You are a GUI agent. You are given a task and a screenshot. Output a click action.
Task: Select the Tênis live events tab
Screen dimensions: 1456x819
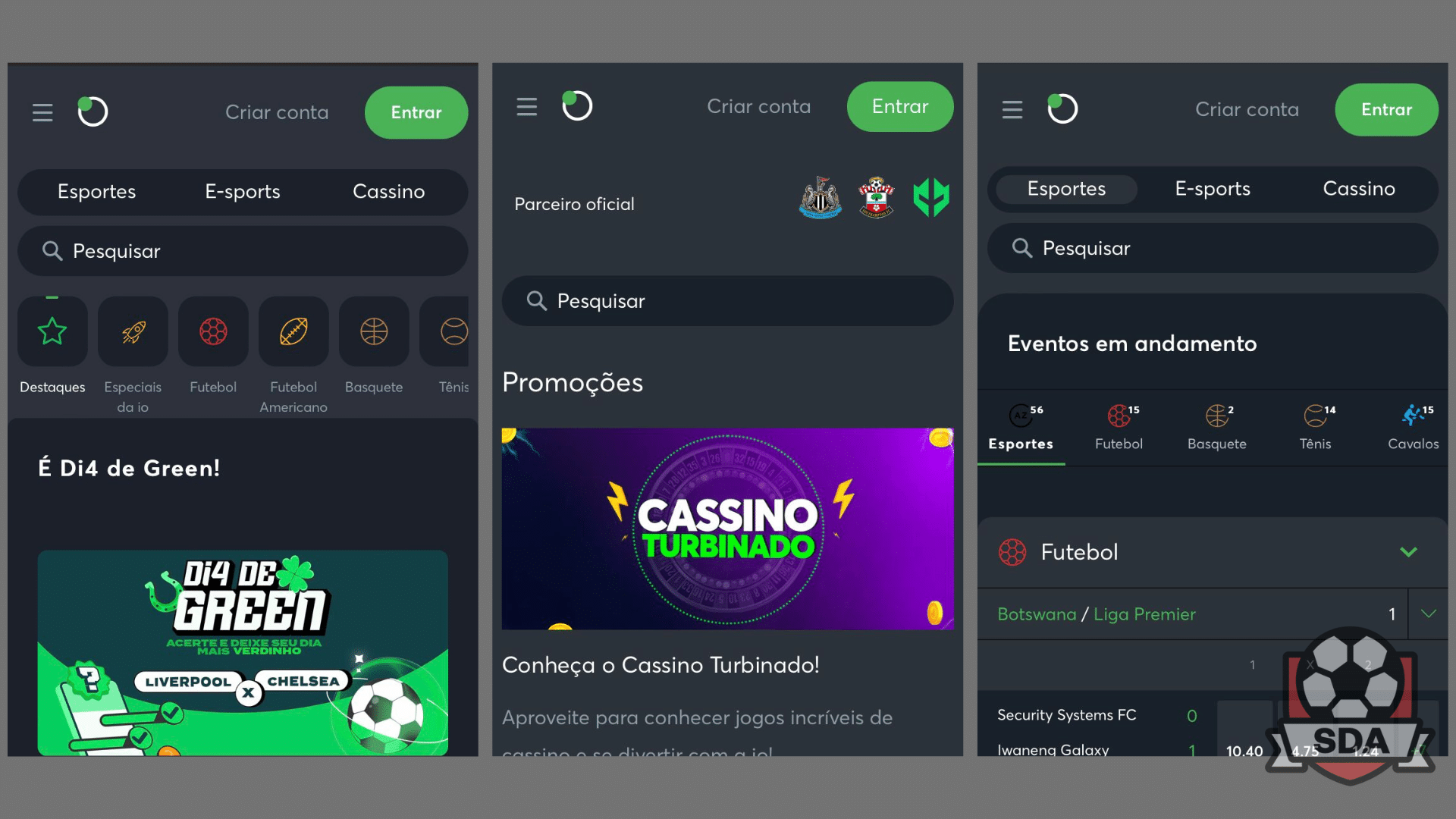pyautogui.click(x=1316, y=428)
